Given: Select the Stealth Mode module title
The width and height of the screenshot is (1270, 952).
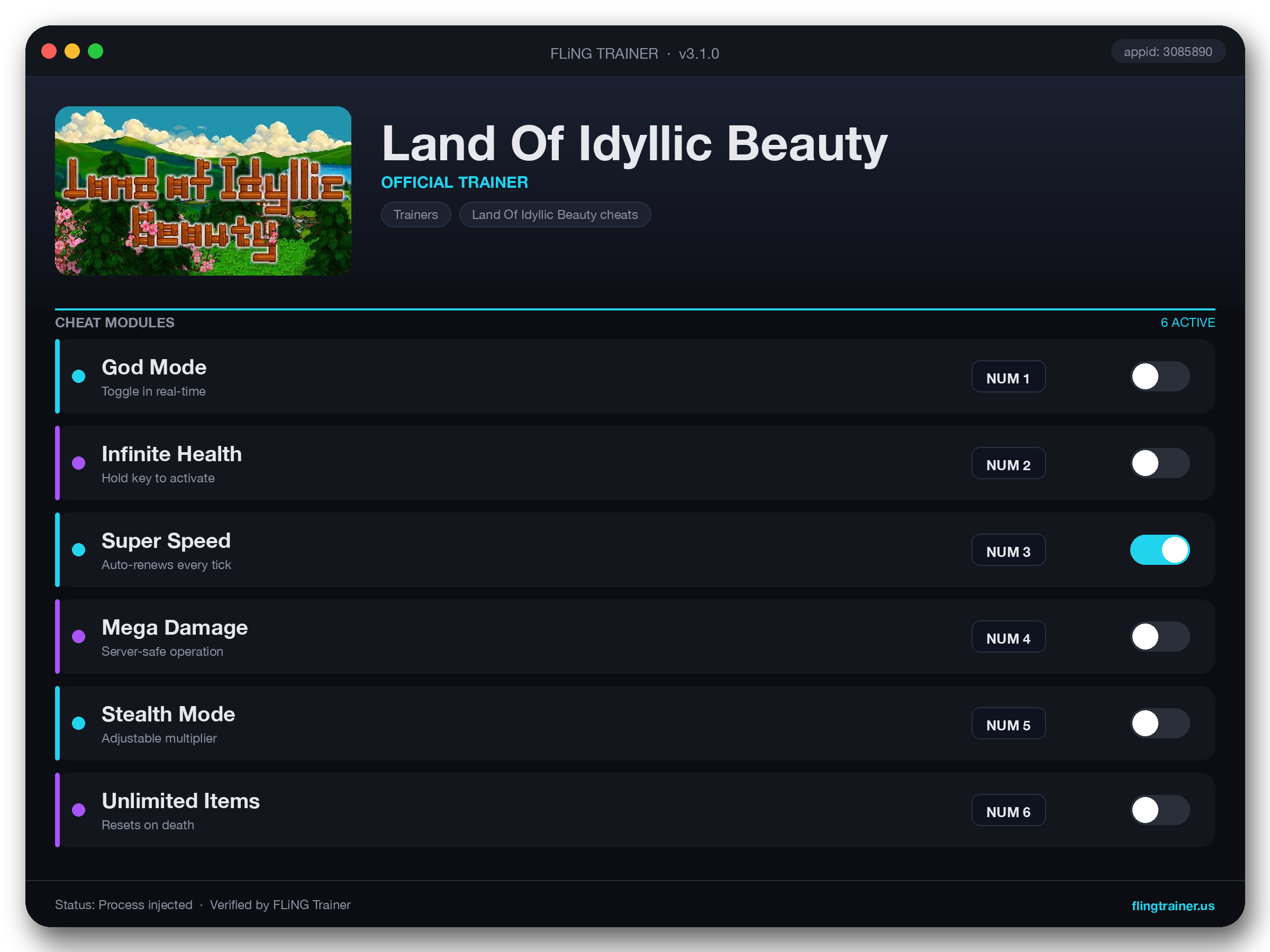Looking at the screenshot, I should pos(168,714).
